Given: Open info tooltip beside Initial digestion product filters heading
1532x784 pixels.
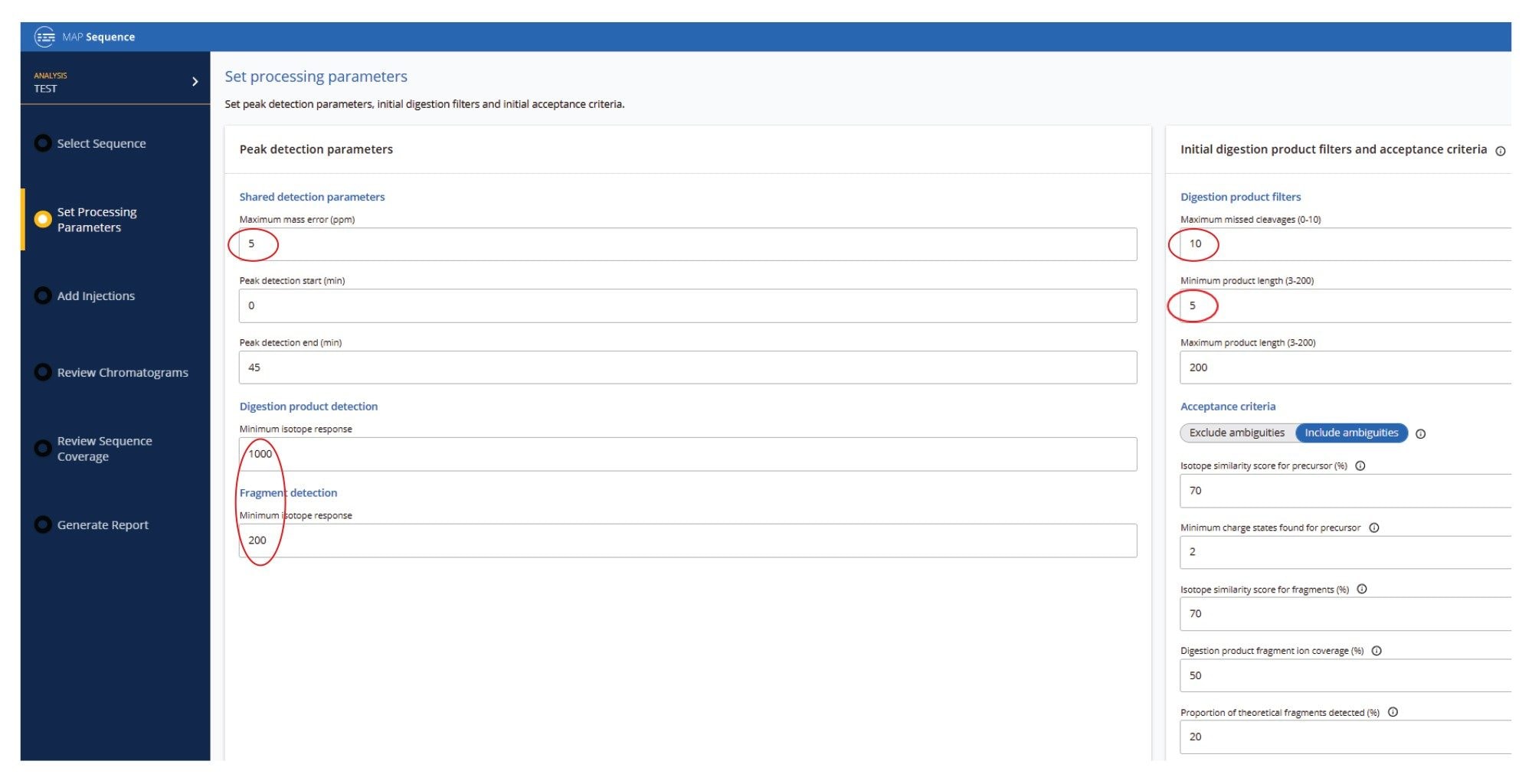Looking at the screenshot, I should 1501,151.
